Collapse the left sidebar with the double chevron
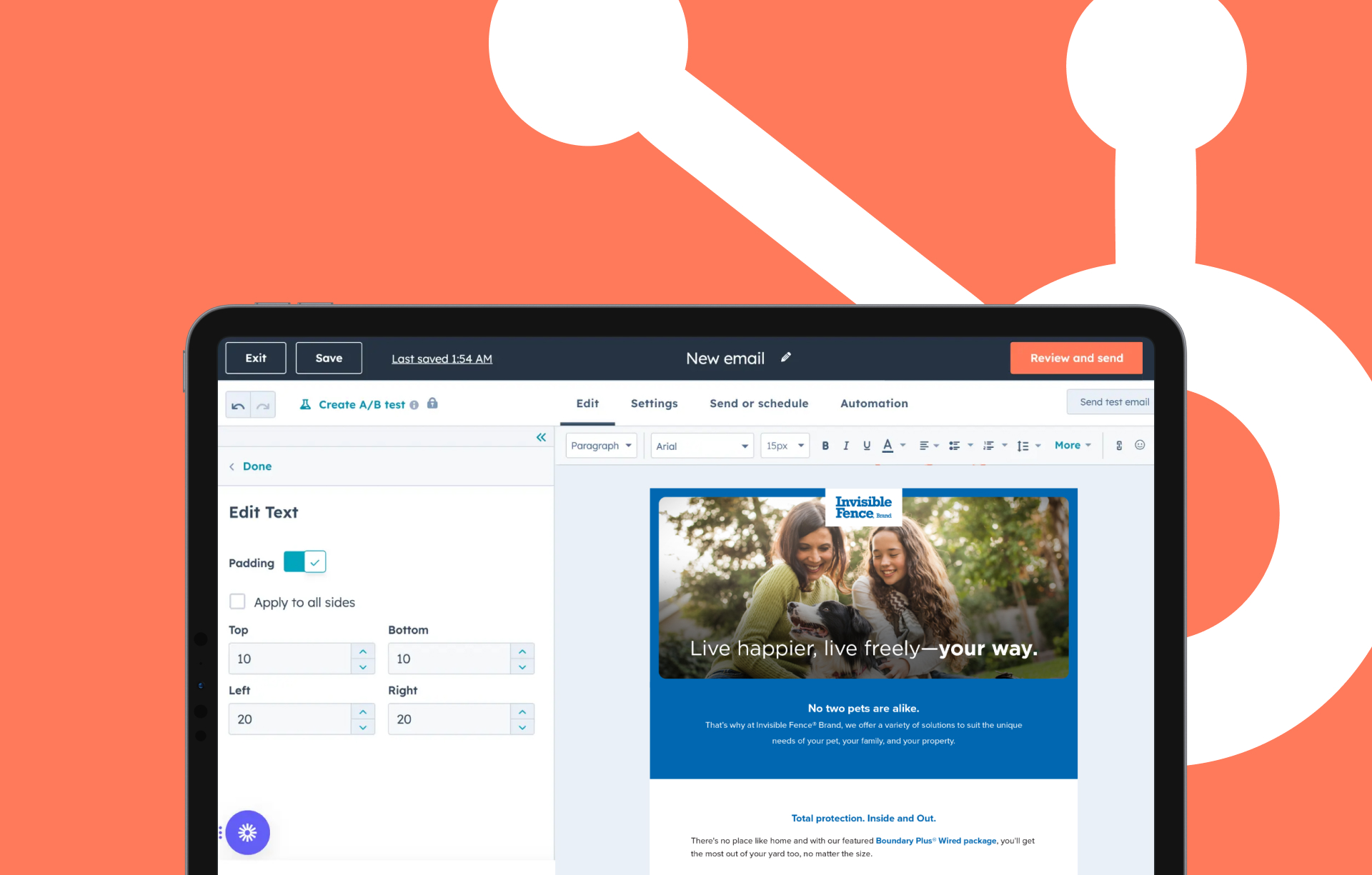1372x875 pixels. pos(541,437)
